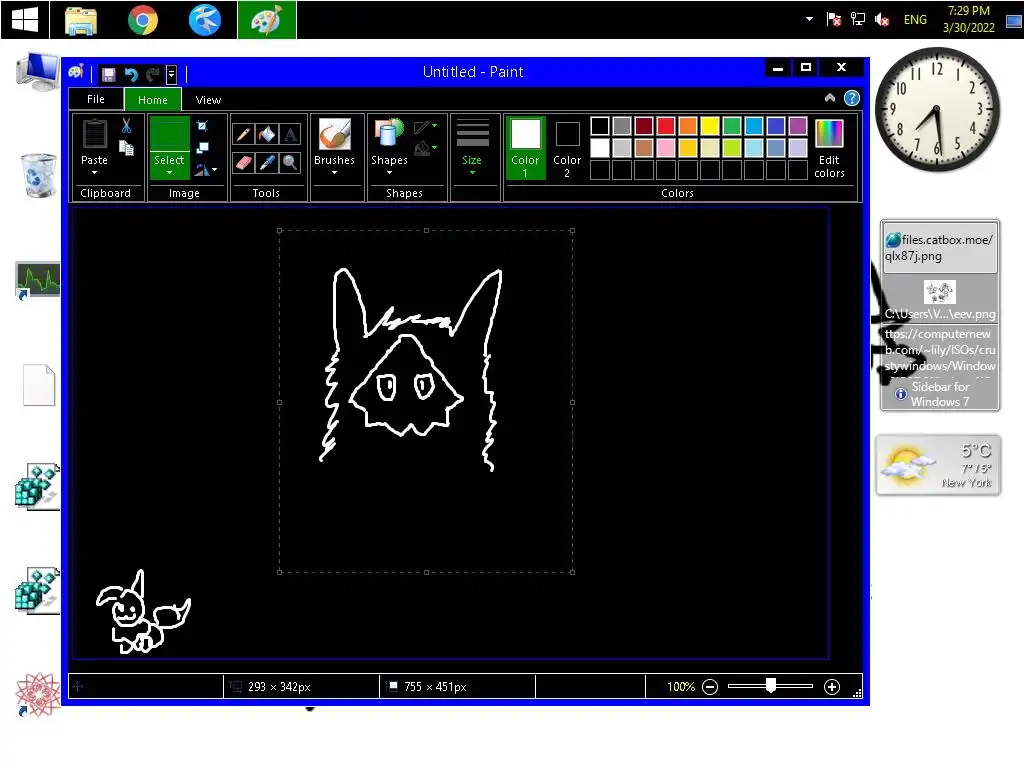Pick the orange color swatch
The width and height of the screenshot is (1024, 768).
[x=688, y=126]
